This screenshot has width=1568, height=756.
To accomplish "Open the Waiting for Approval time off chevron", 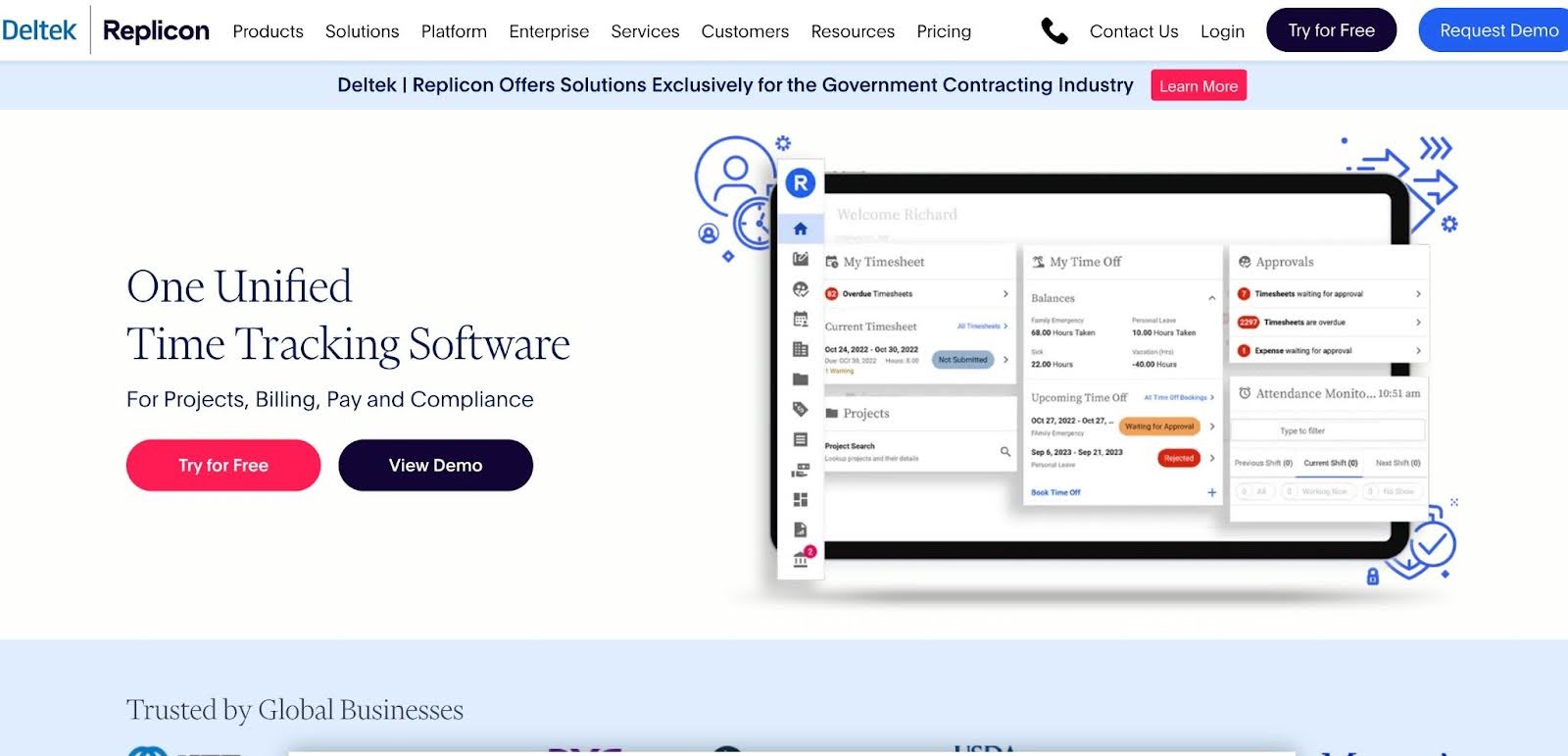I will coord(1212,427).
